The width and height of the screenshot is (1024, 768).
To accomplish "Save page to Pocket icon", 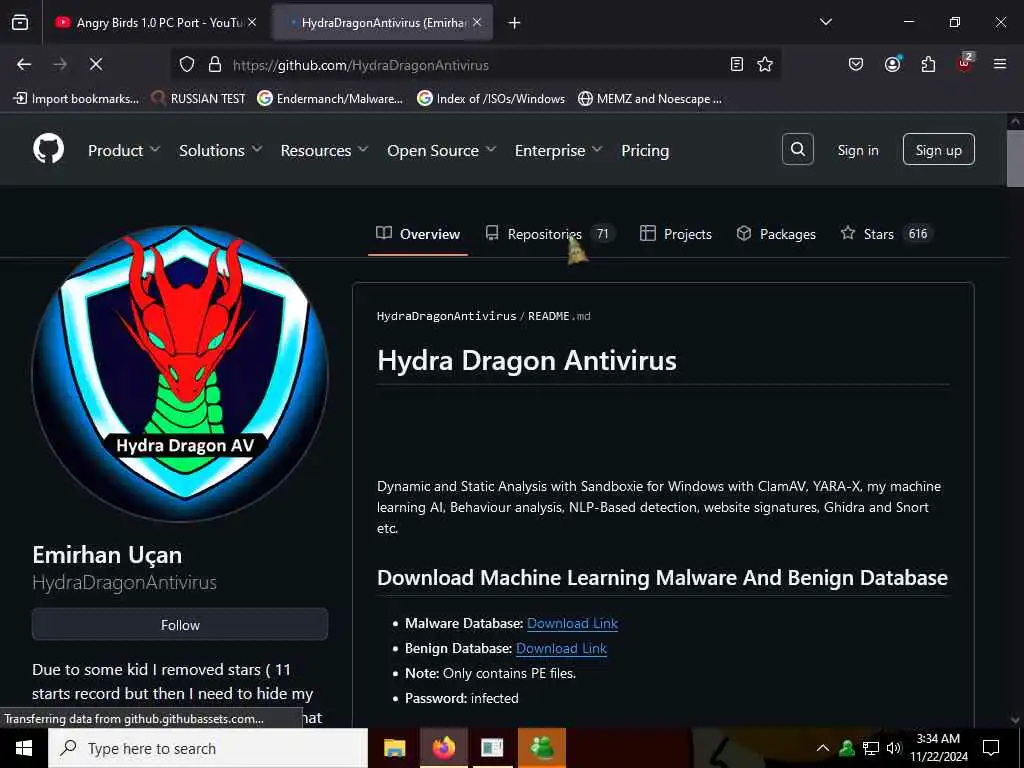I will pos(856,64).
